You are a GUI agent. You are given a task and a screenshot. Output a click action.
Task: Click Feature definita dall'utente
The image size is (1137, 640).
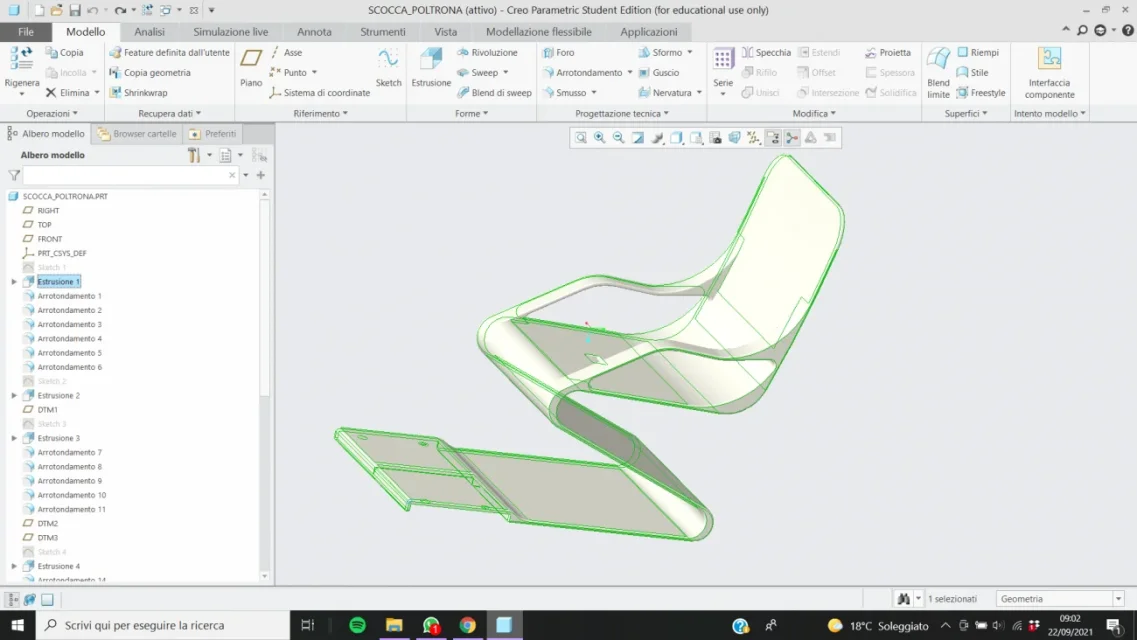[169, 52]
